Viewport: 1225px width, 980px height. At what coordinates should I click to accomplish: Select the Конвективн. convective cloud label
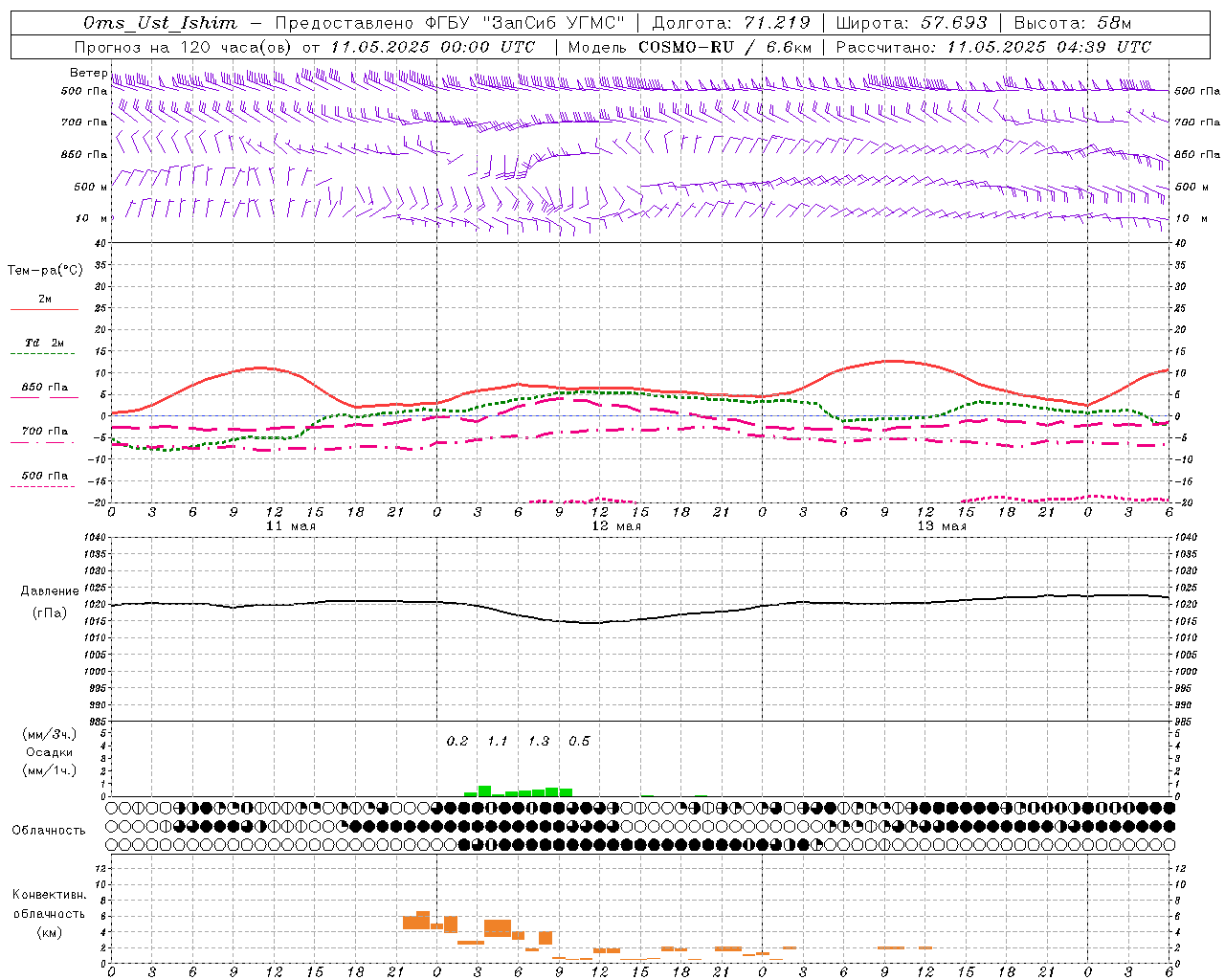coord(49,895)
